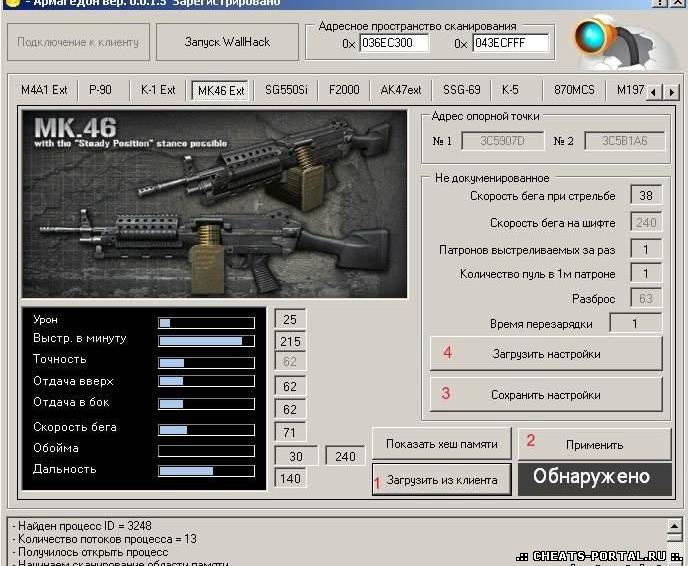Open the SG550Si weapon tab
Viewport: 688px width, 566px height.
point(286,90)
